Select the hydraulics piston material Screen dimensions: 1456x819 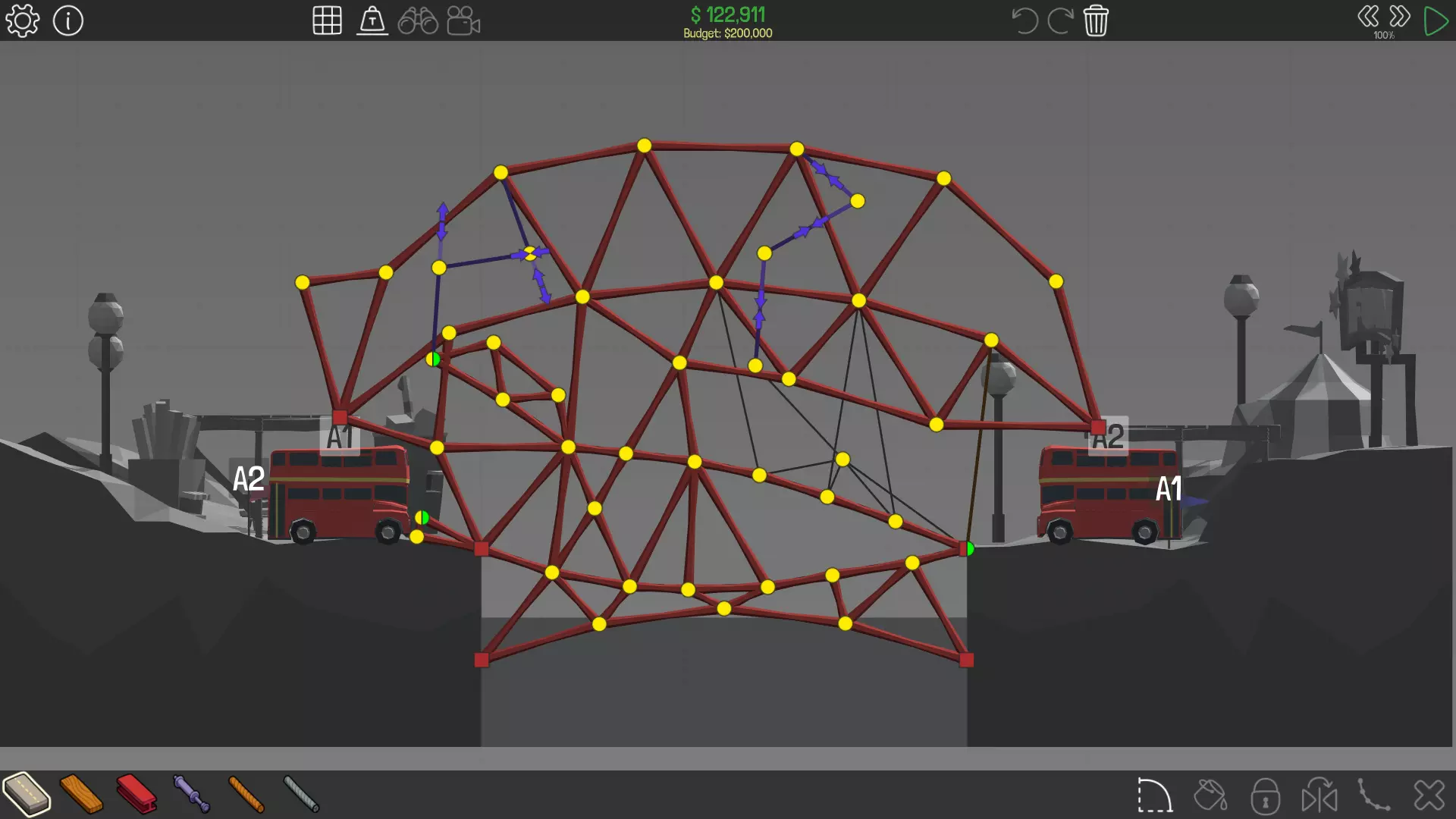191,794
